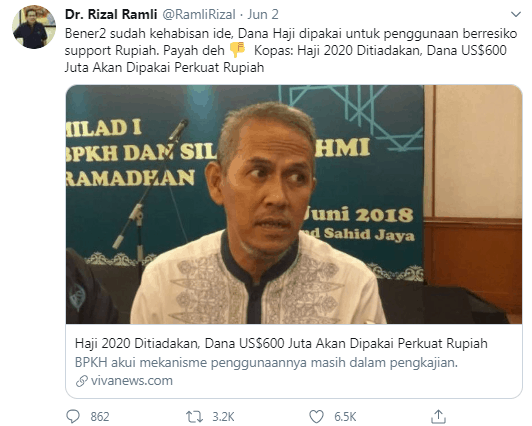The height and width of the screenshot is (426, 532).
Task: Visit the @RamliRizal handle link
Action: click(199, 14)
